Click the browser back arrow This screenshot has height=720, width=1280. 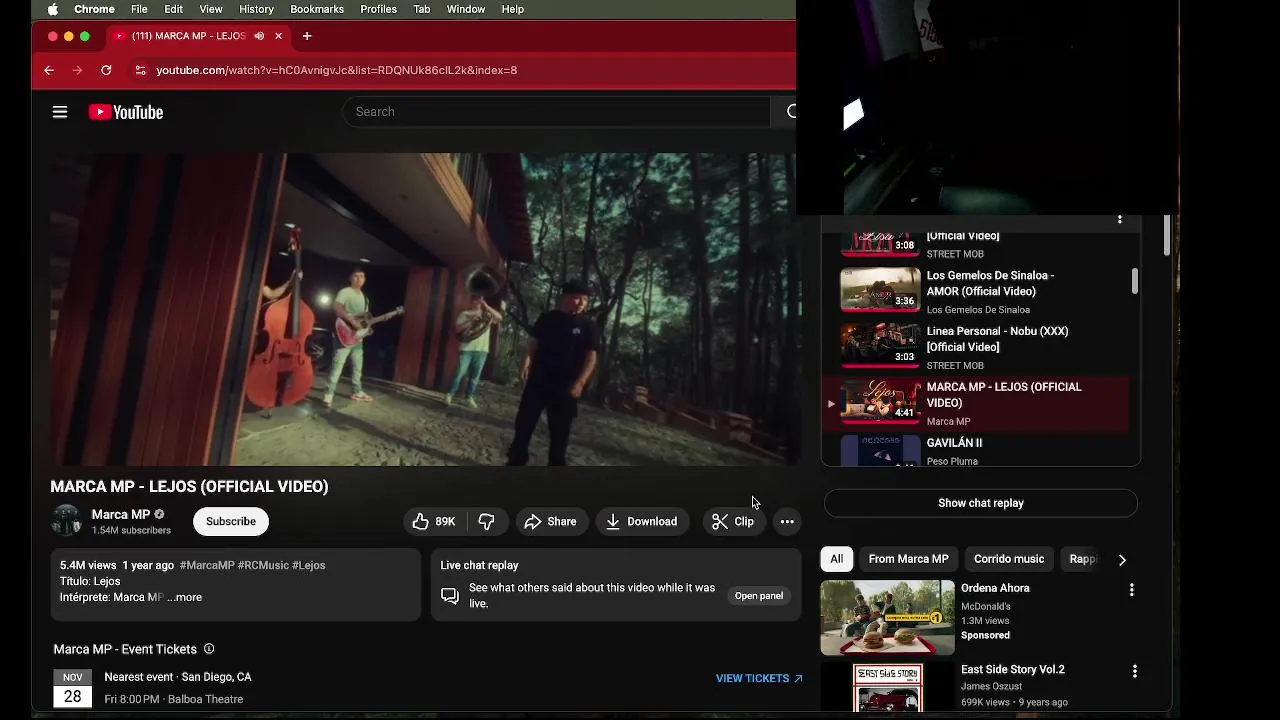tap(49, 70)
